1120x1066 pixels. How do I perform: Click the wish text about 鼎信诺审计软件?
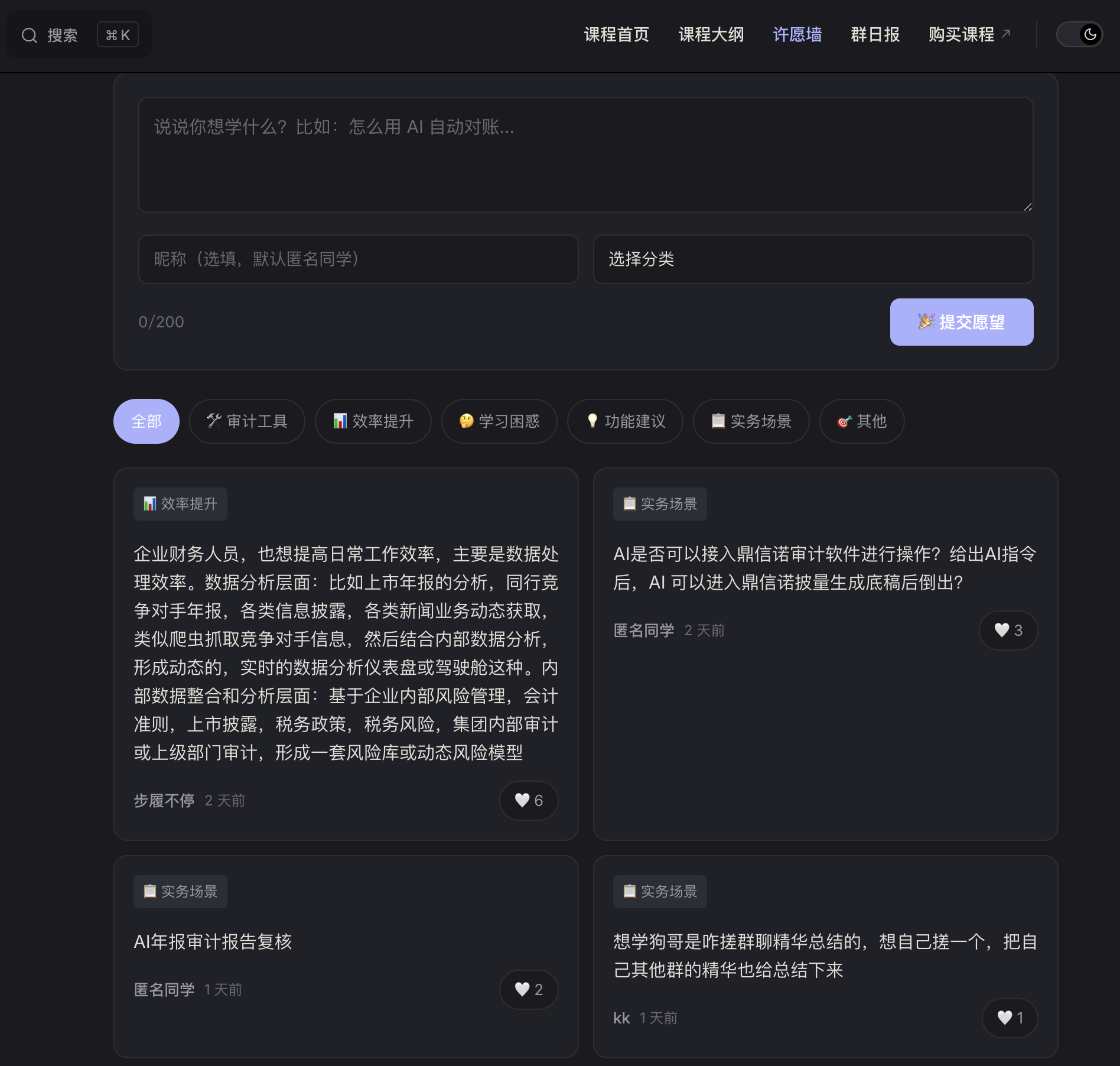pyautogui.click(x=825, y=568)
